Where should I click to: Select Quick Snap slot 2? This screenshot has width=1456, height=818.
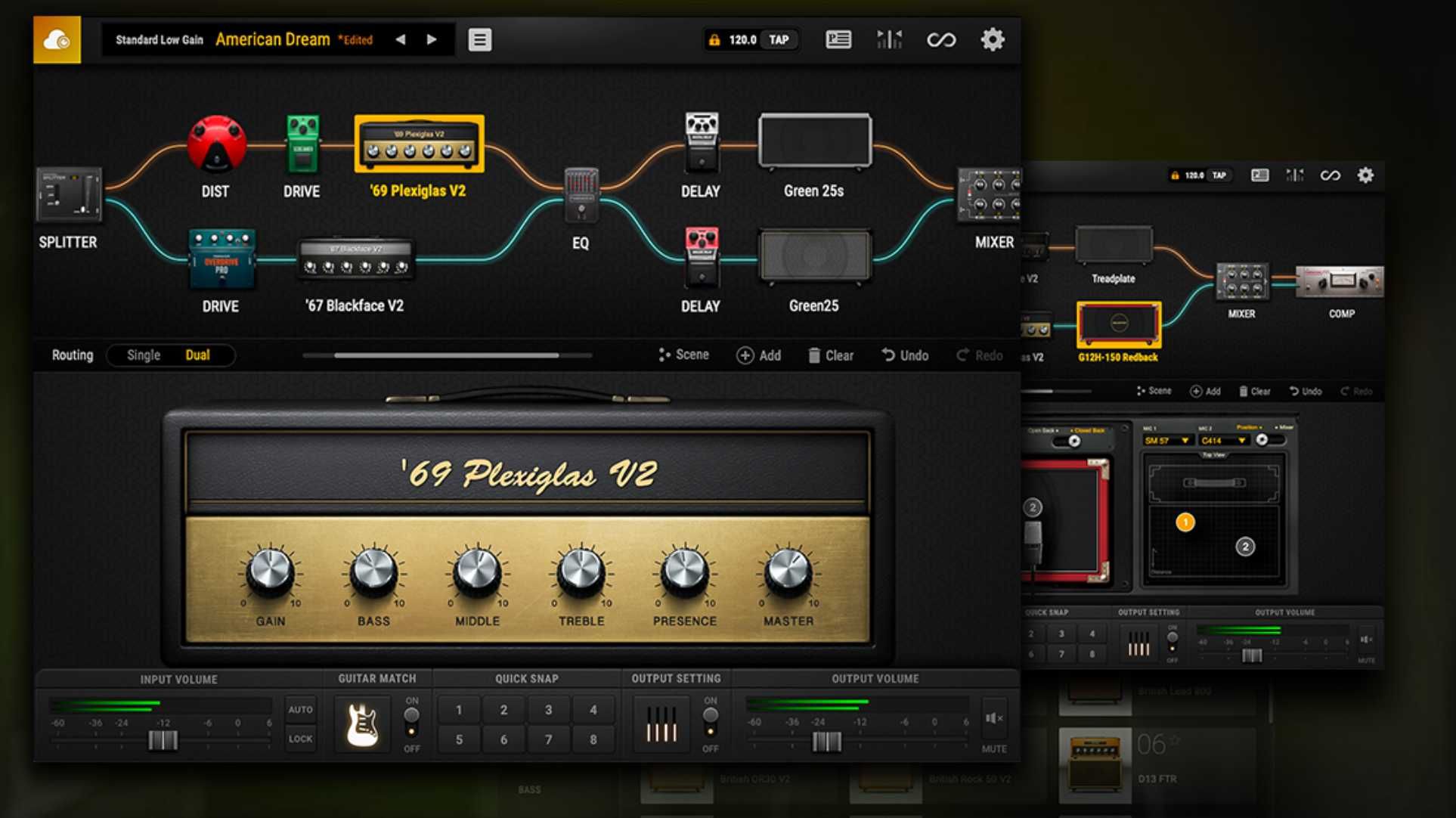(503, 710)
